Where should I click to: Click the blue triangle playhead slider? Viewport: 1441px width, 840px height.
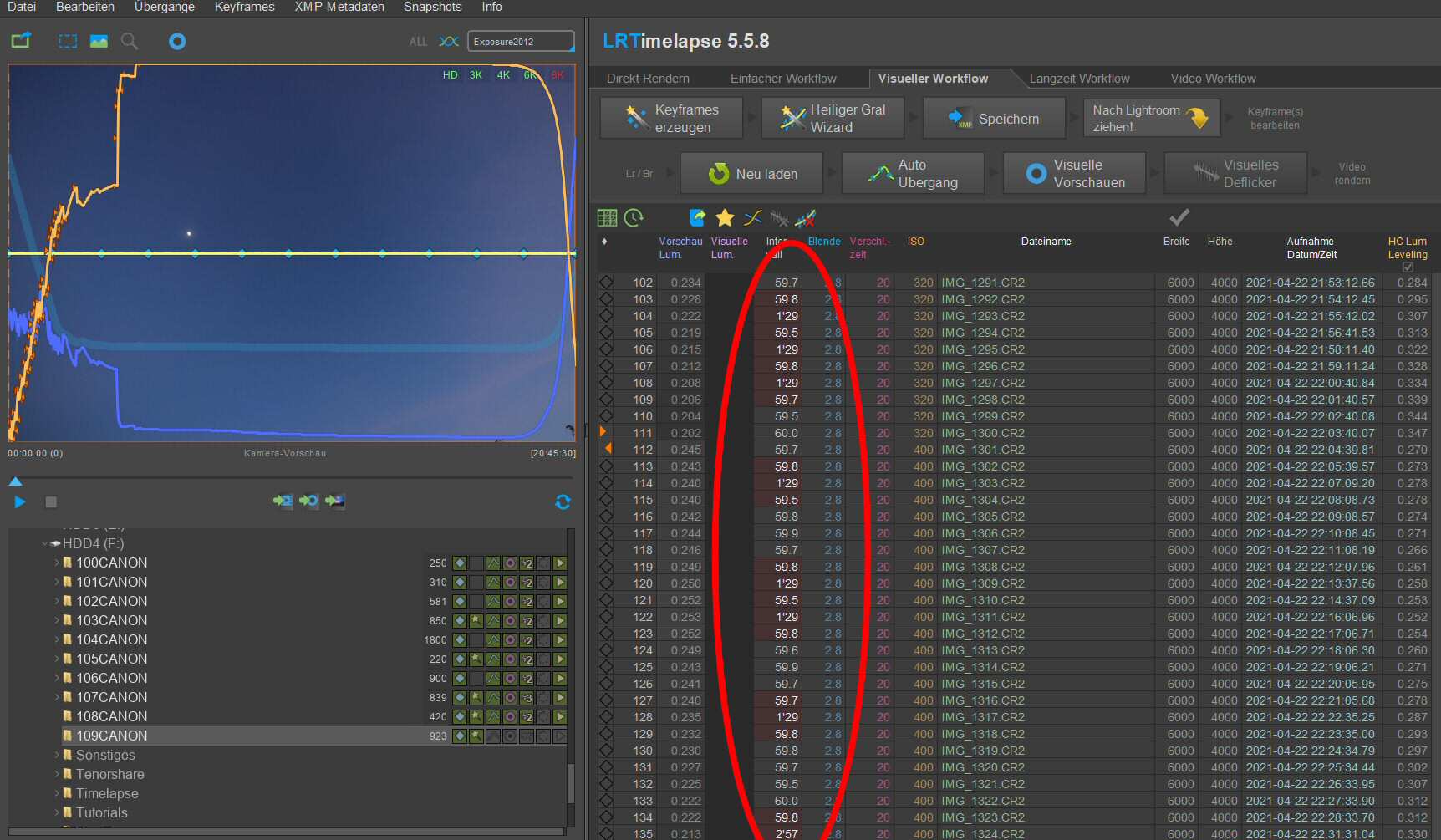(x=15, y=481)
